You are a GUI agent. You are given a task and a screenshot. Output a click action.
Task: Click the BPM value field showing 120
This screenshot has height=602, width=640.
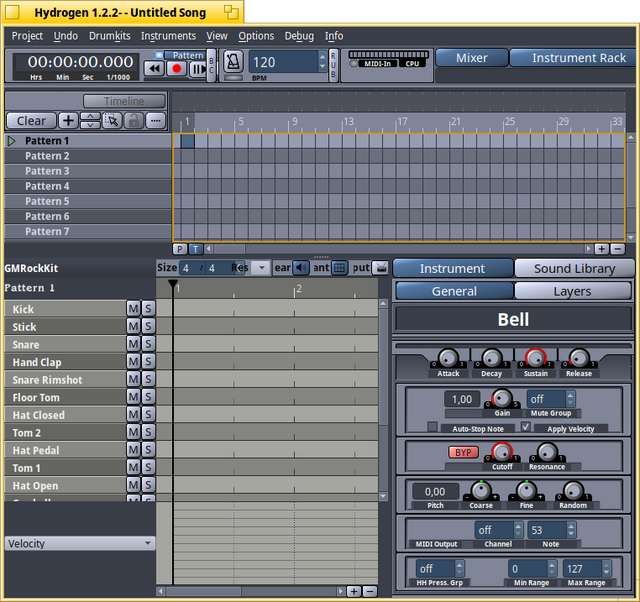283,62
